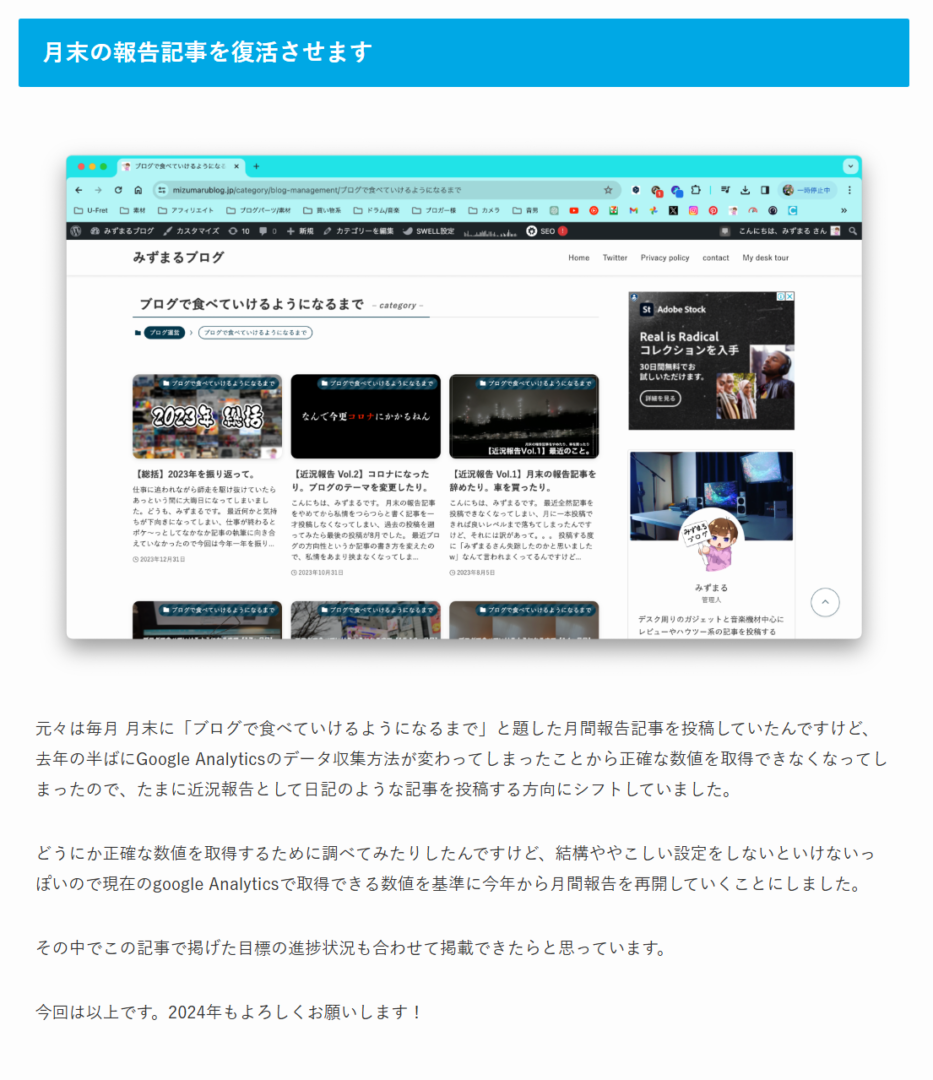
Task: Open the admin bar search magnifier icon
Action: pos(852,231)
